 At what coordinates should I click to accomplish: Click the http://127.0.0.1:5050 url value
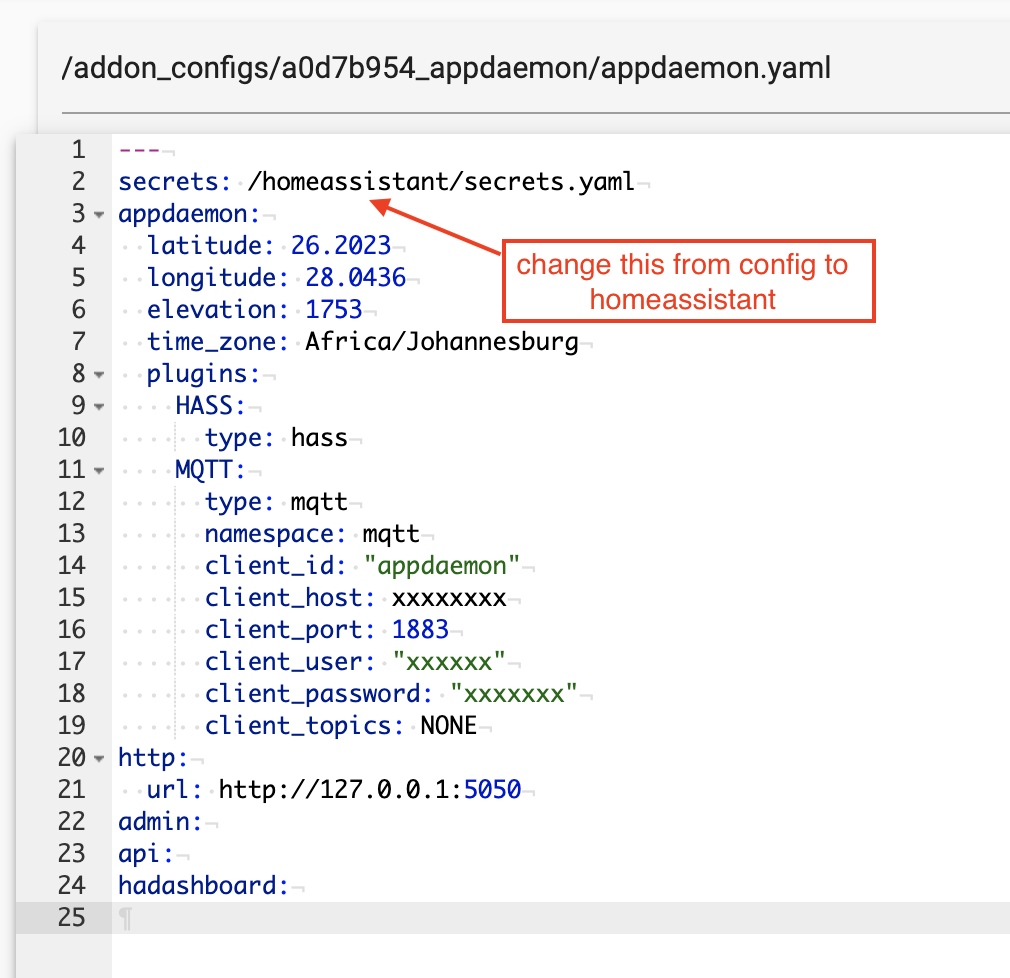[369, 790]
